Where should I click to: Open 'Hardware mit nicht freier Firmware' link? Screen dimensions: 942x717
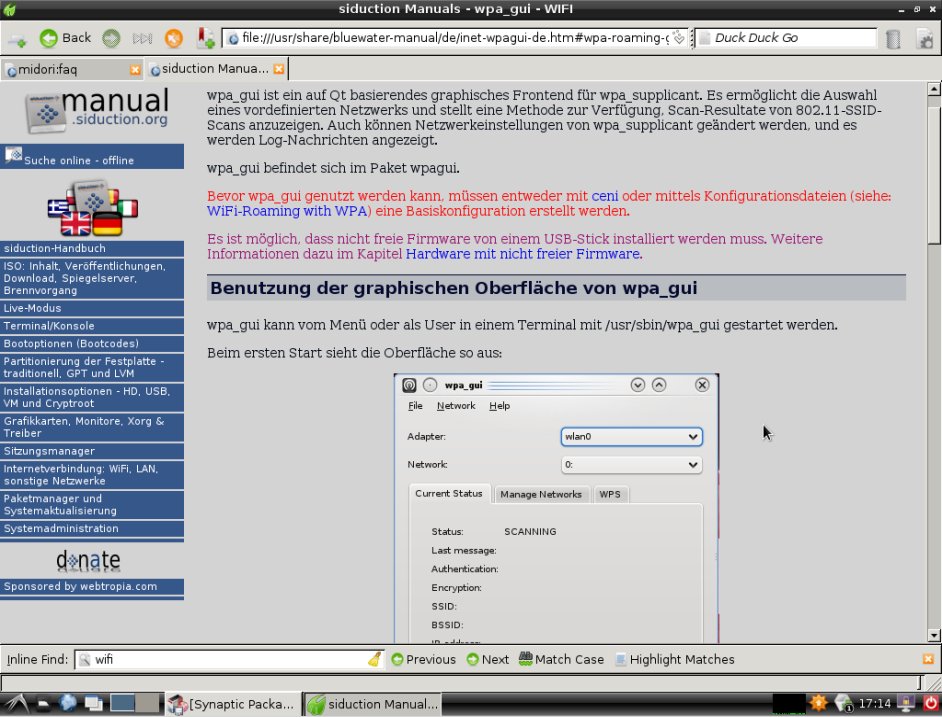coord(523,254)
